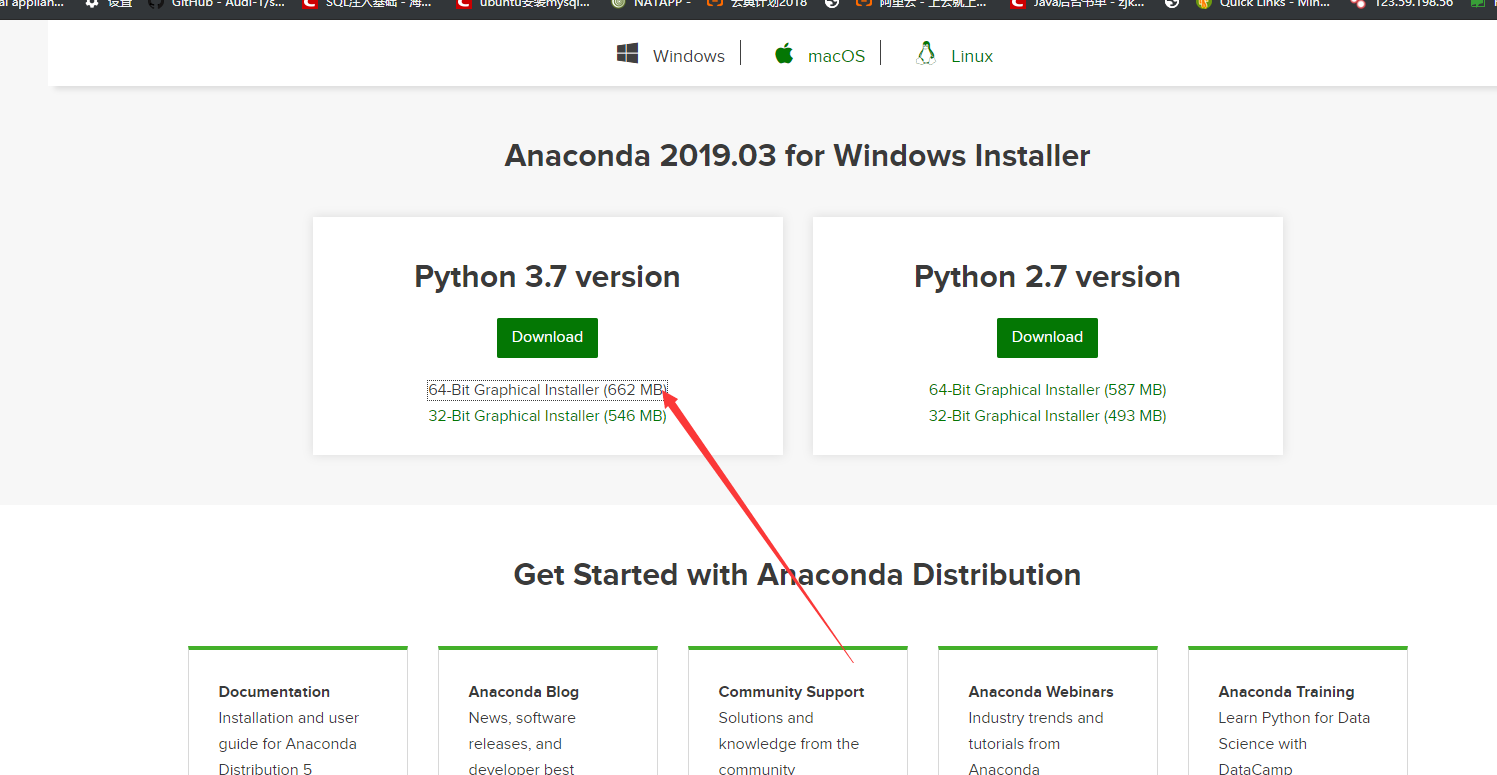This screenshot has width=1497, height=775.
Task: Open 32-Bit Graphical Installer (493 MB) link
Action: coord(1047,416)
